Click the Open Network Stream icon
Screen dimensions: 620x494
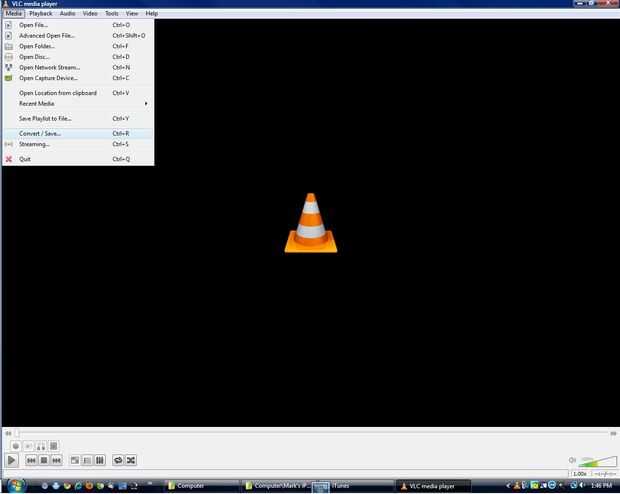click(8, 68)
